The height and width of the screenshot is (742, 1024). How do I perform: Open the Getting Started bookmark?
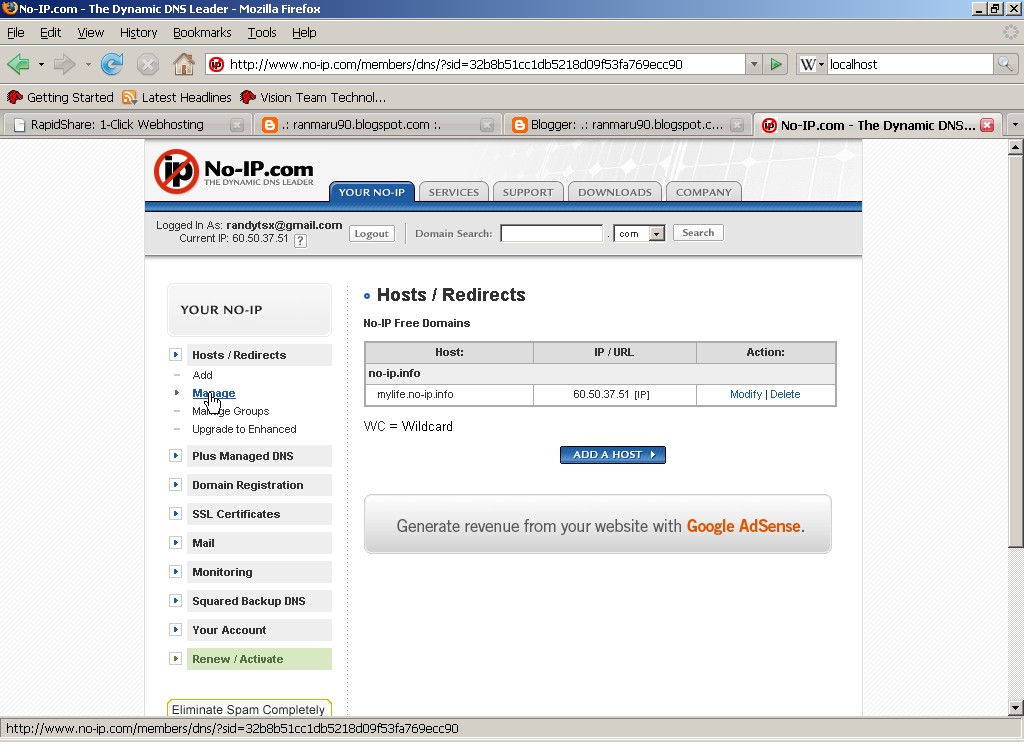(60, 97)
